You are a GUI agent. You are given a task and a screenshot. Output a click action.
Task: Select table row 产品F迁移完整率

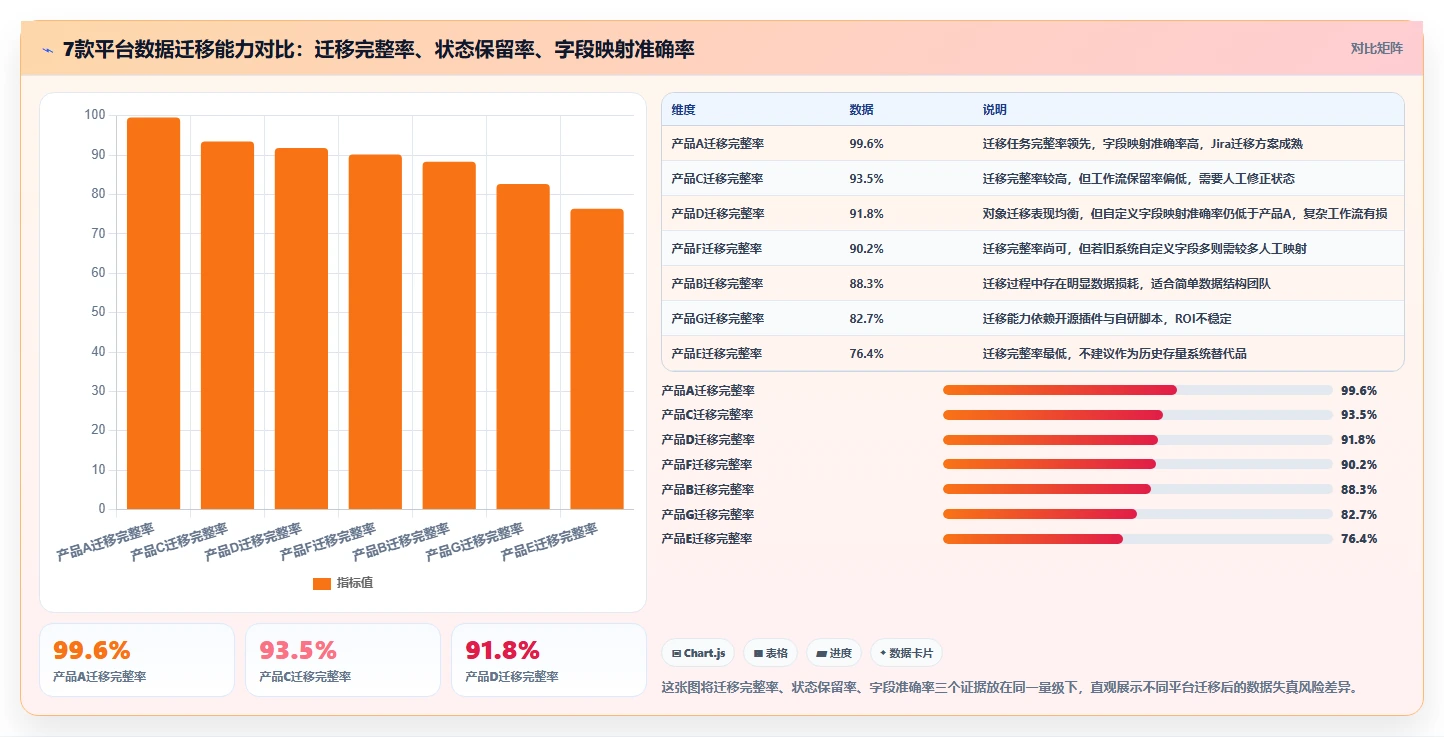tap(1033, 249)
